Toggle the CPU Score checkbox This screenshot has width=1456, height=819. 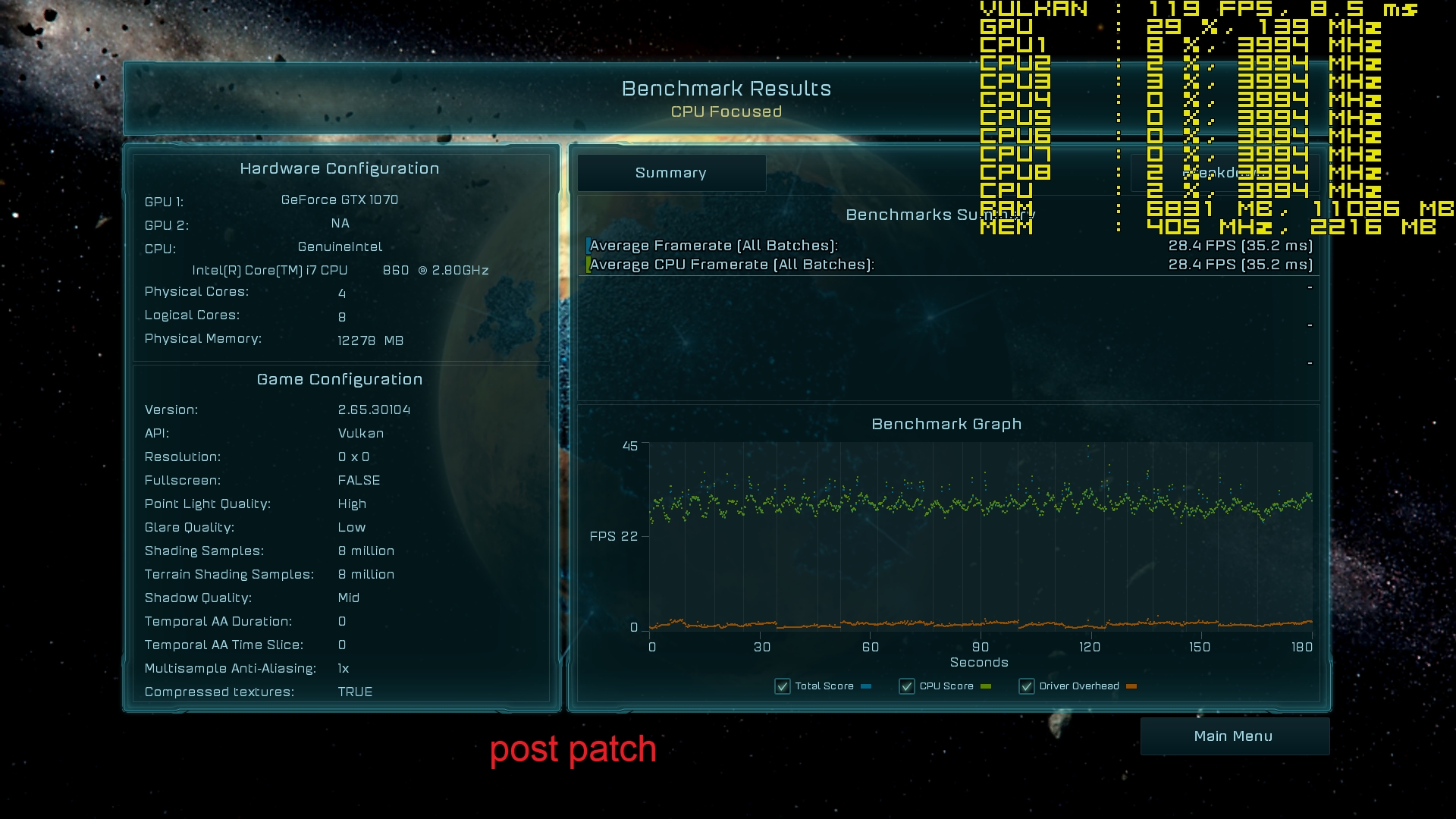tap(906, 686)
